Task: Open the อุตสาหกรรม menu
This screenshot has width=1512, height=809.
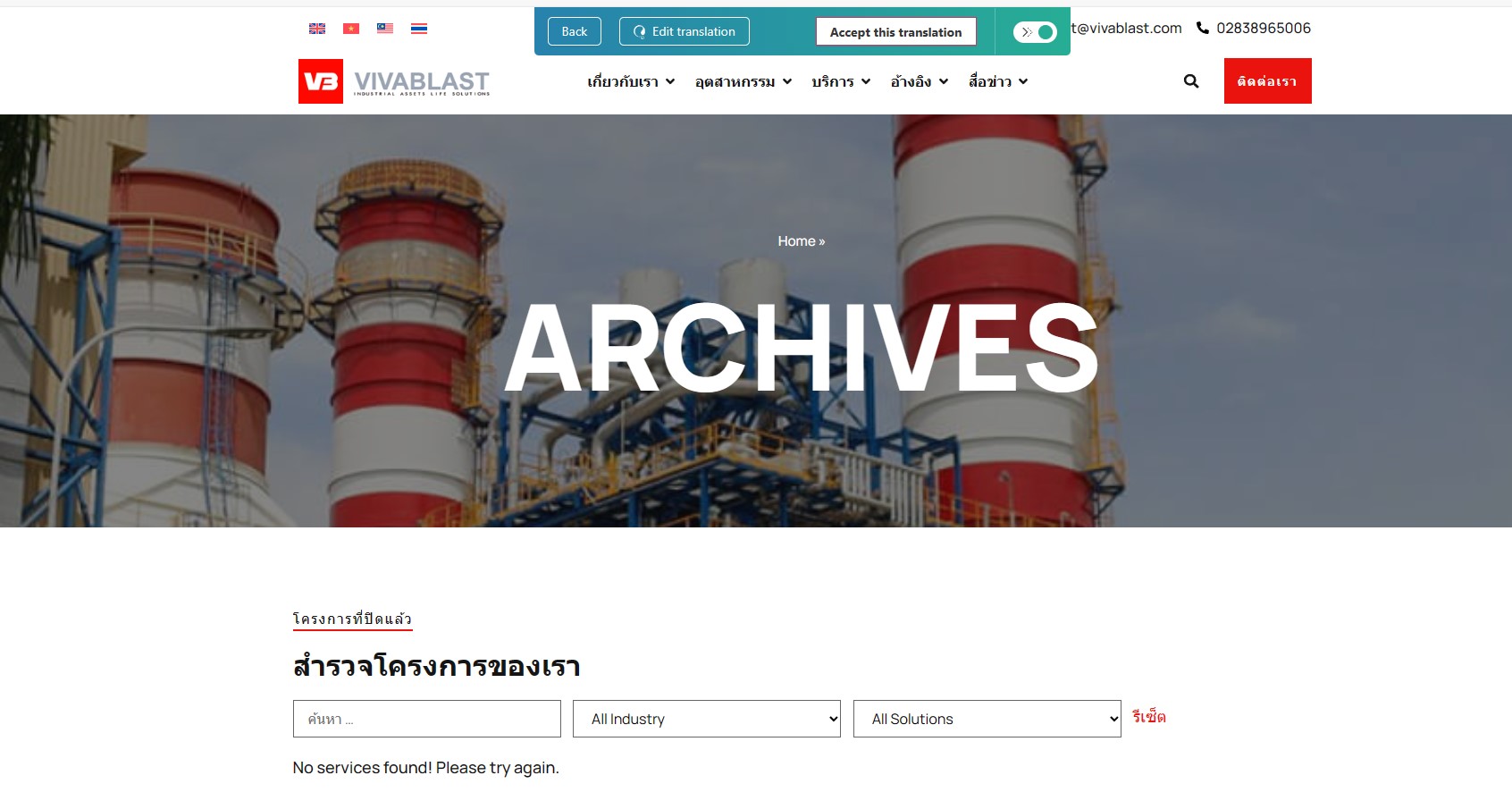Action: (735, 81)
